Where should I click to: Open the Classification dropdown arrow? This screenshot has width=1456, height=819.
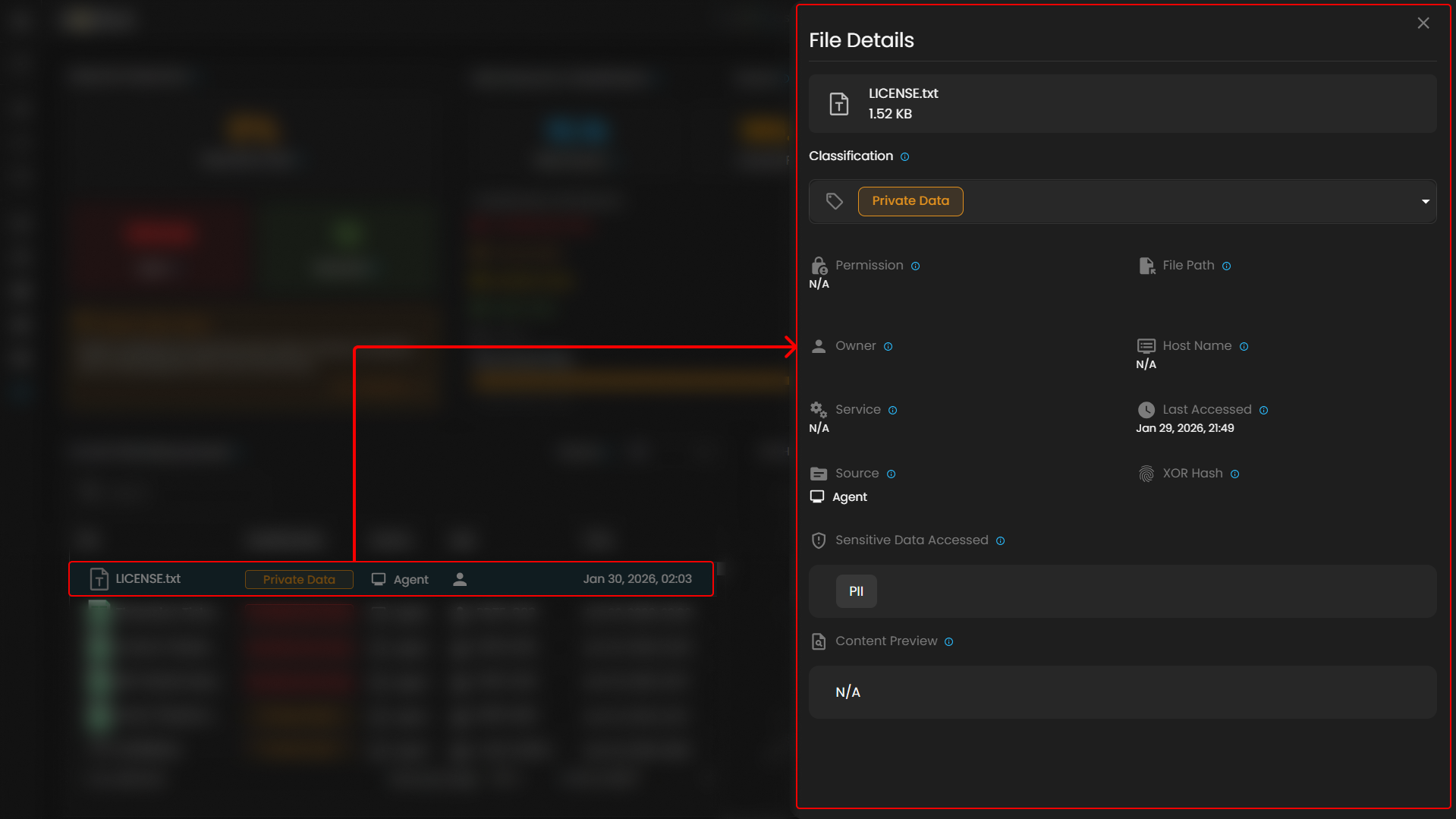pyautogui.click(x=1425, y=202)
